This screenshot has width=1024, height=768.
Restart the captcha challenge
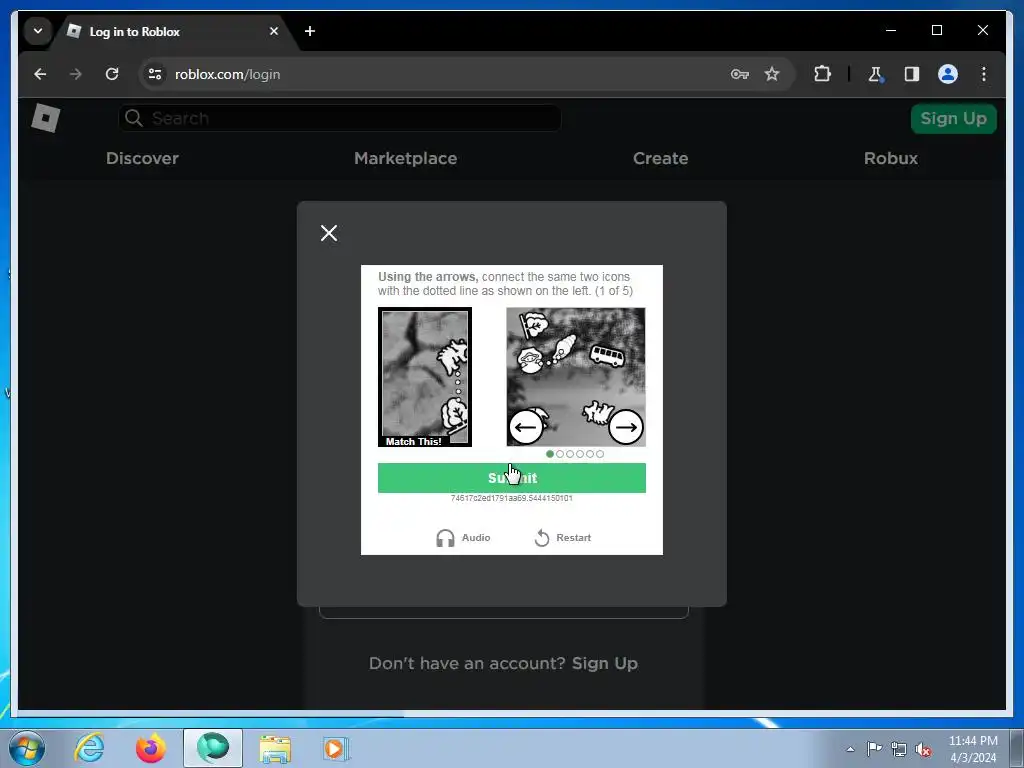tap(563, 537)
